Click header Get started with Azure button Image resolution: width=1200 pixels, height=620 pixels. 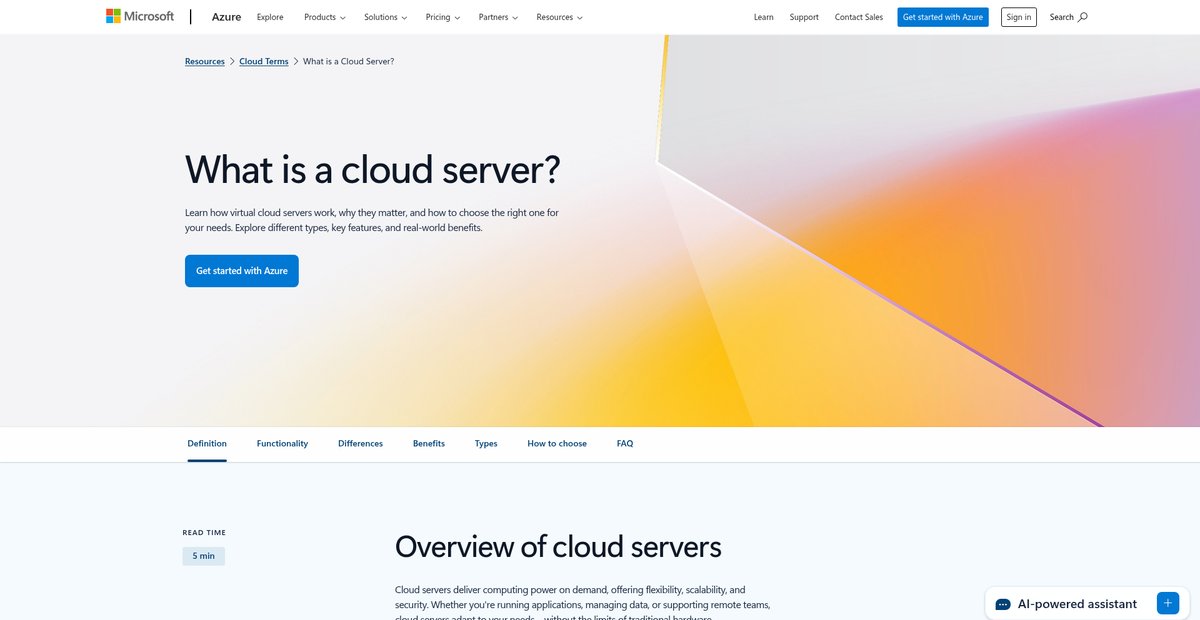(943, 17)
